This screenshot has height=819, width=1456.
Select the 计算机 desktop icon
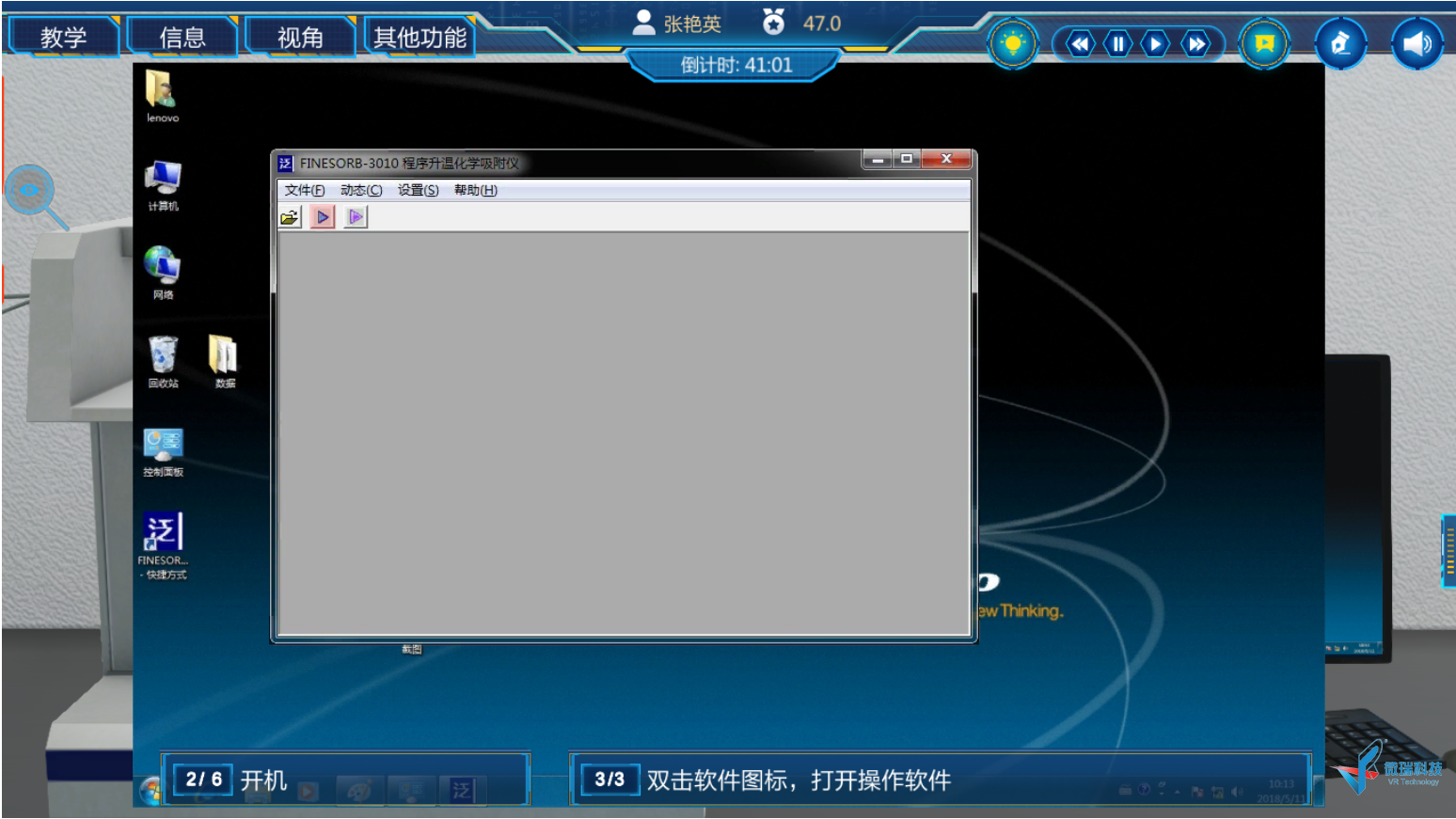click(163, 185)
